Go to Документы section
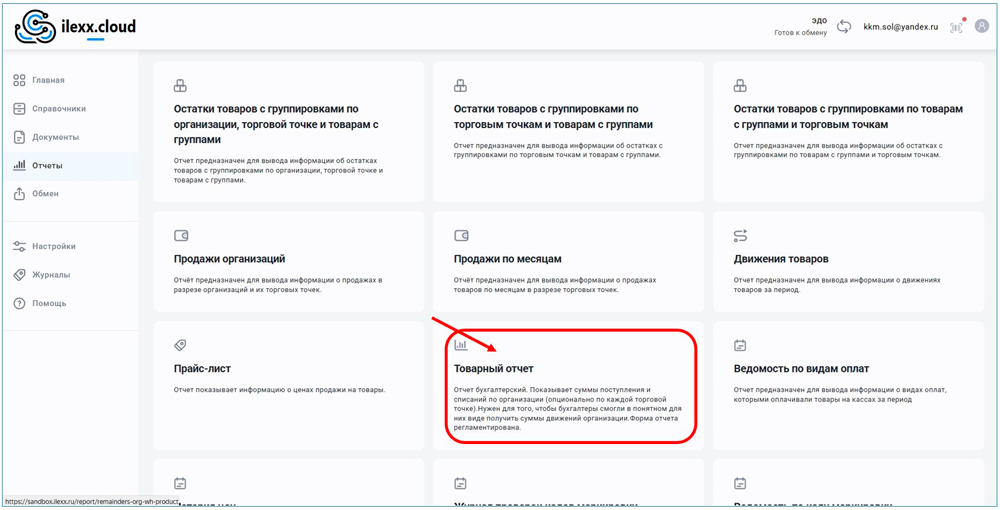Screen dimensions: 1000x510 [54, 137]
